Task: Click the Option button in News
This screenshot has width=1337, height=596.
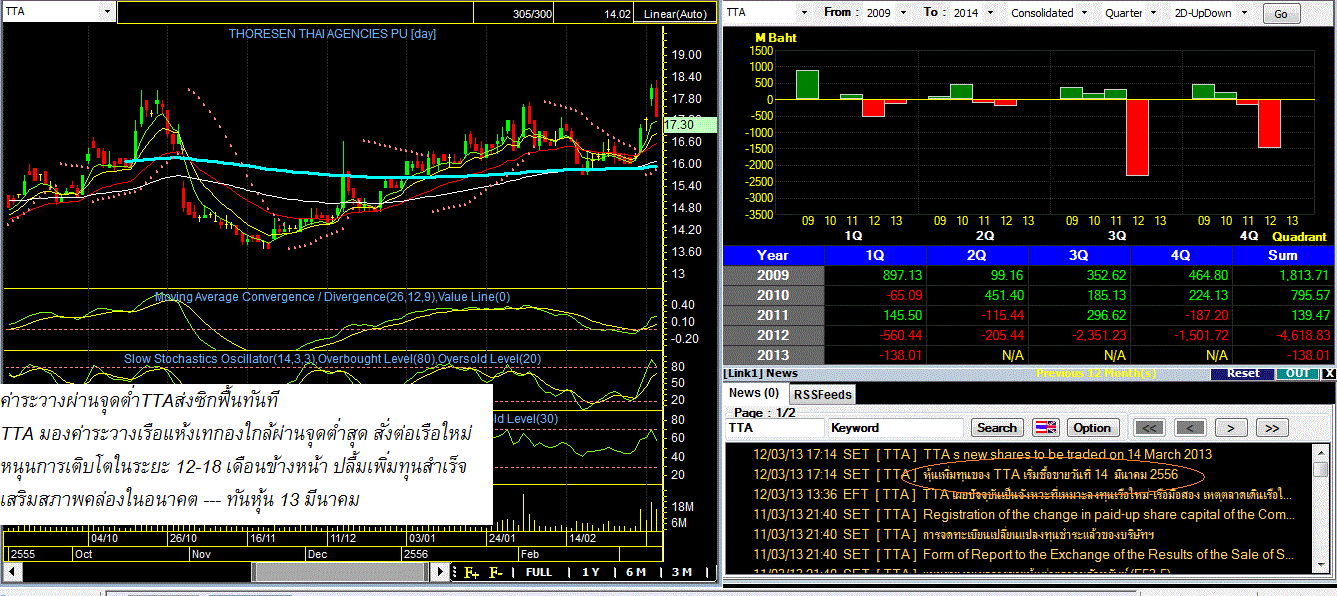Action: pyautogui.click(x=1092, y=428)
